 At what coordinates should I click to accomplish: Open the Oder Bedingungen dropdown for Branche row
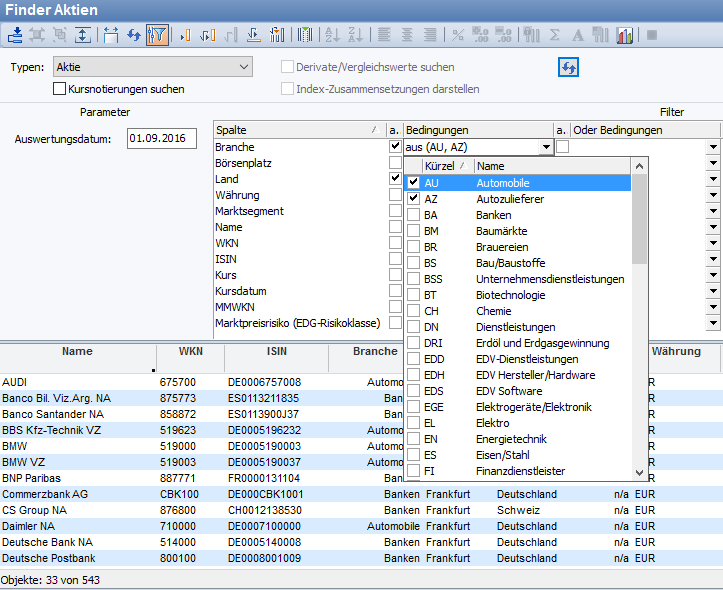point(713,147)
